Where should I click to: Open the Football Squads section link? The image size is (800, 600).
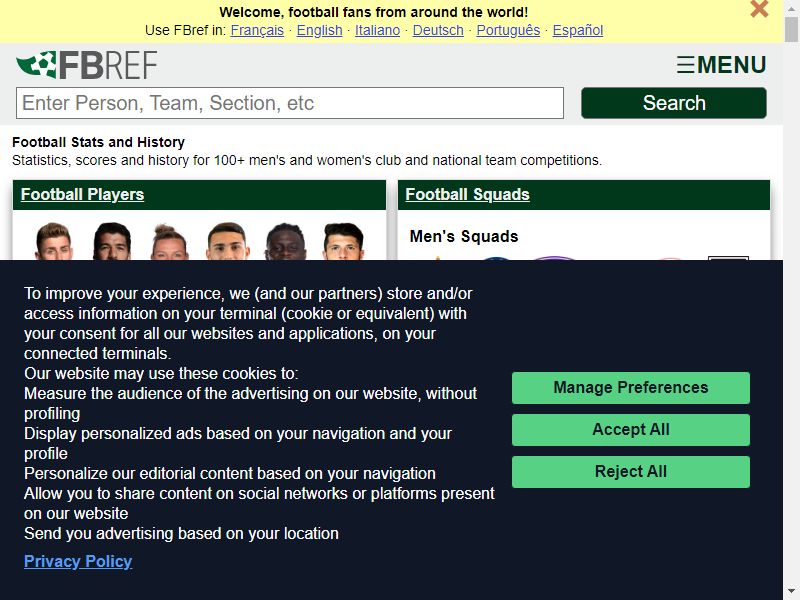(x=467, y=194)
